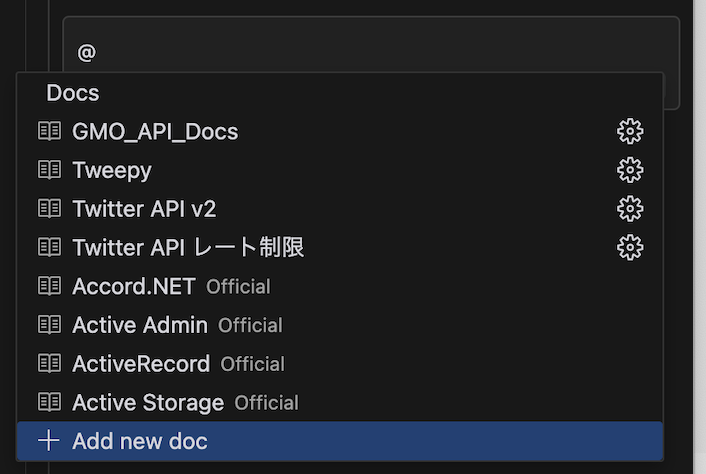Choose Twitter API v2 from Docs list
Image resolution: width=706 pixels, height=474 pixels.
(340, 209)
